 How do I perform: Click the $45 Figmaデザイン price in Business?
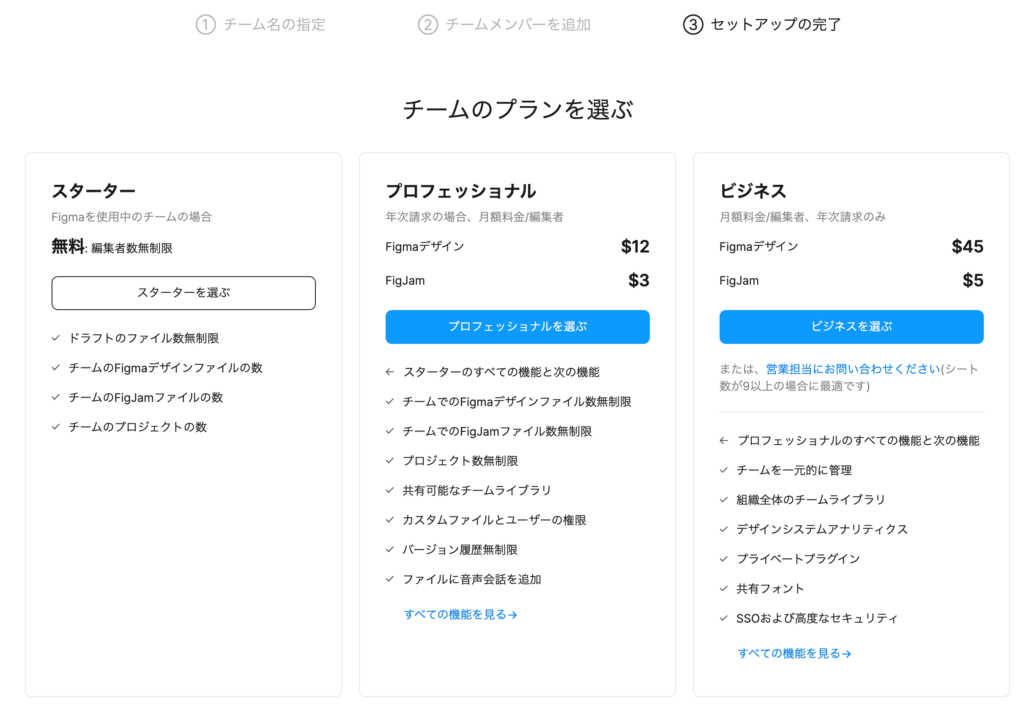(x=967, y=247)
